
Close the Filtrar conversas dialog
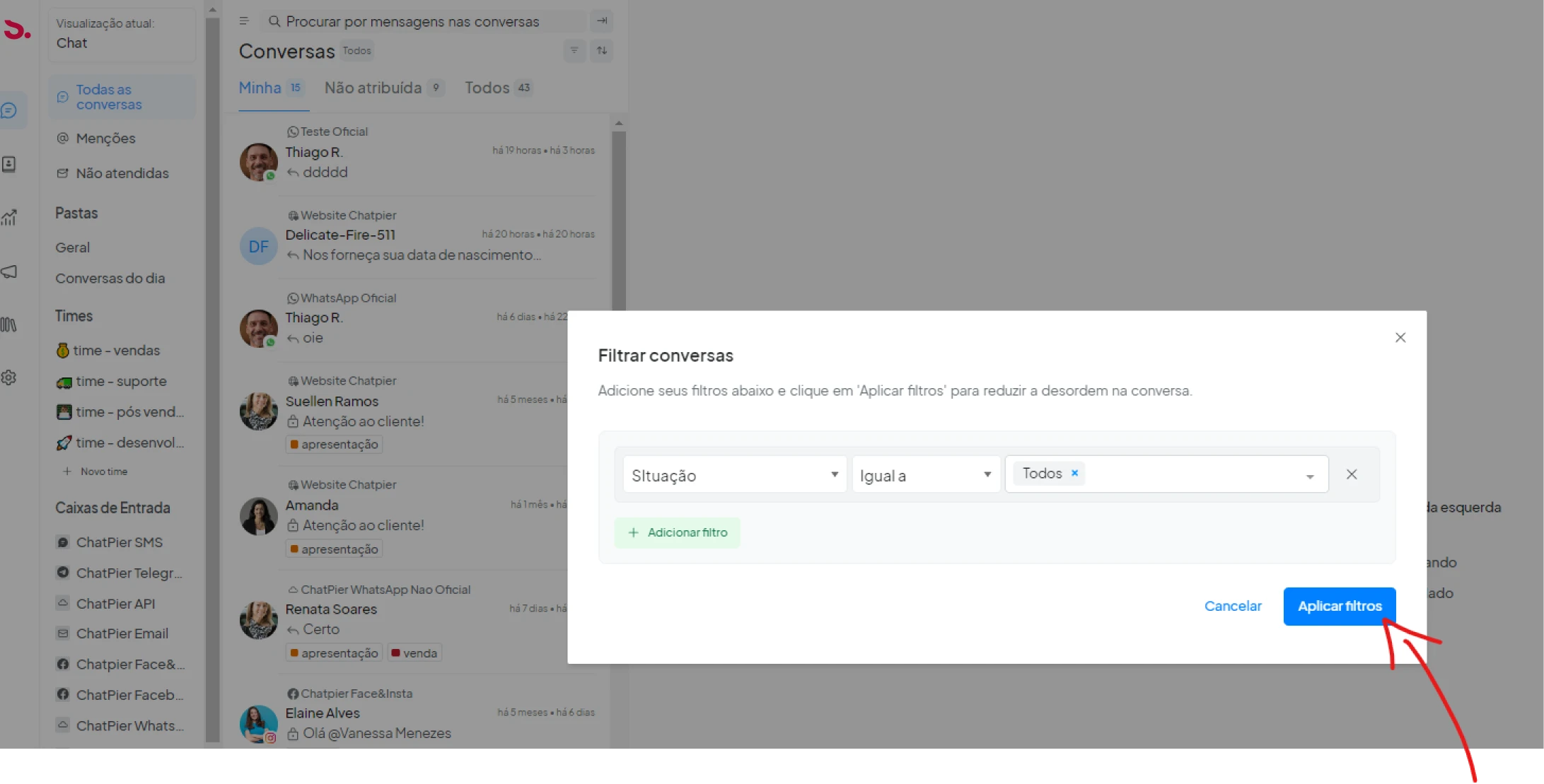tap(1400, 338)
